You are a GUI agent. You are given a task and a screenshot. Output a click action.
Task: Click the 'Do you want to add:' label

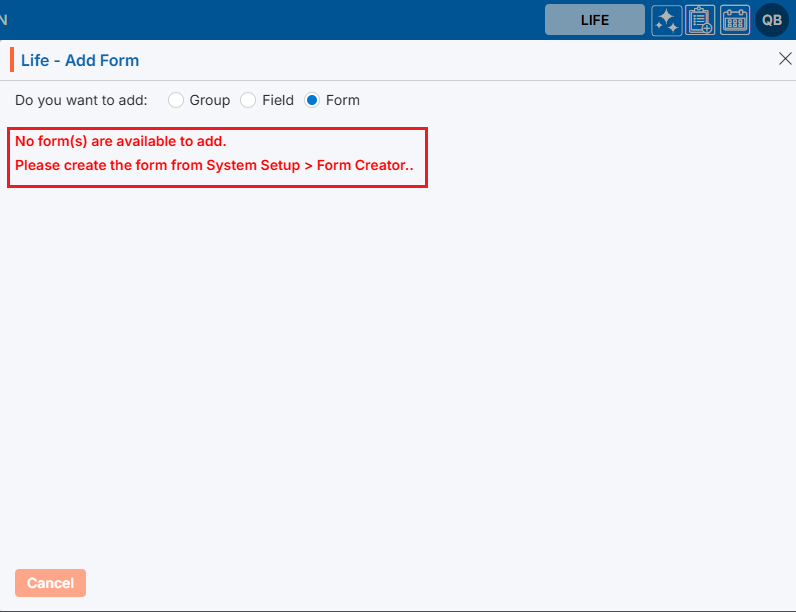81,100
